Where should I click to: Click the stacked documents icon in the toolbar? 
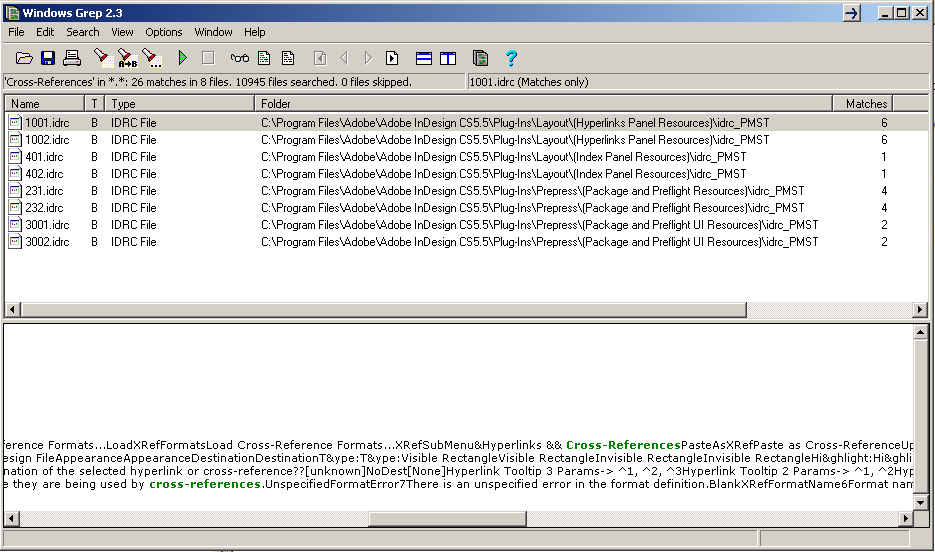click(480, 58)
